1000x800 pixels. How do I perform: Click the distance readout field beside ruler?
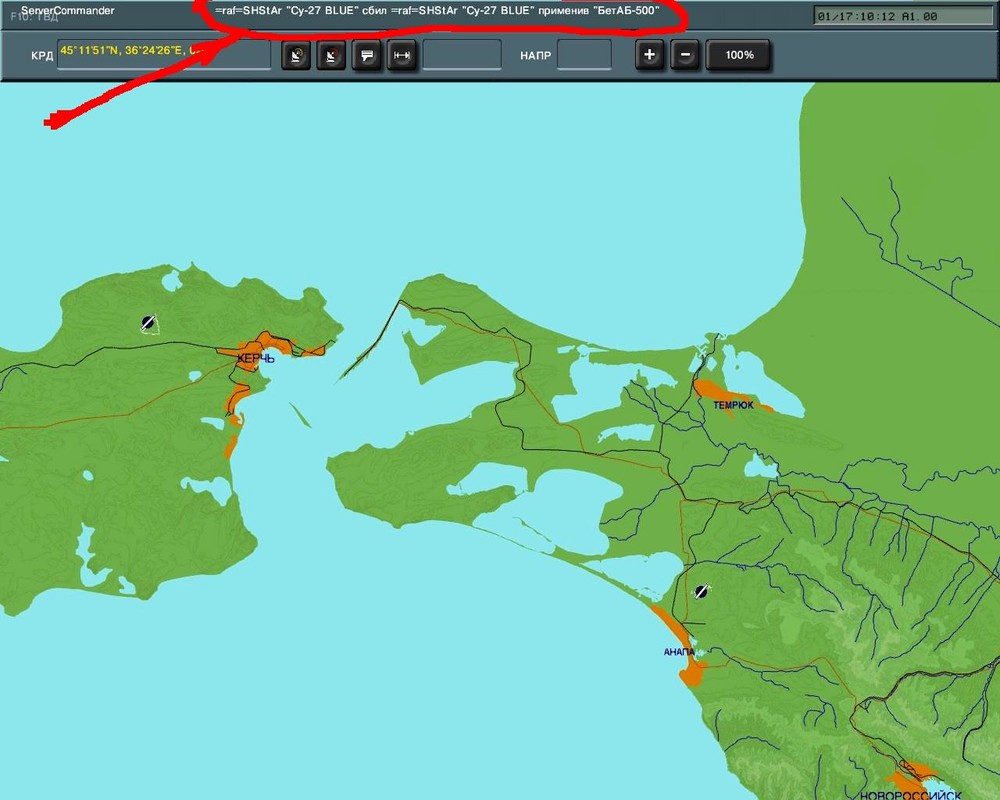point(462,55)
